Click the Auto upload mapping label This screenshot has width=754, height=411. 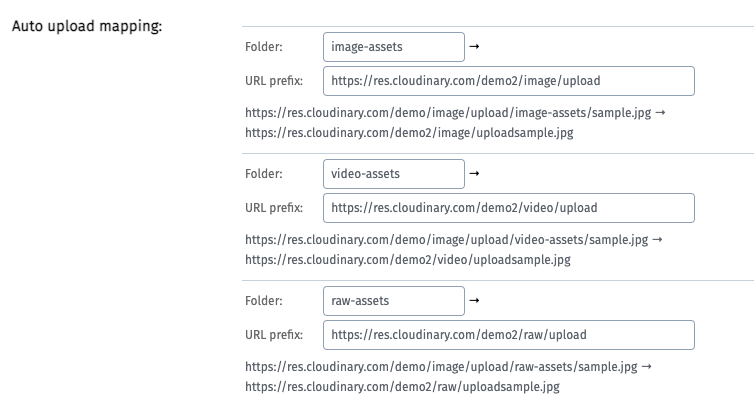point(87,26)
